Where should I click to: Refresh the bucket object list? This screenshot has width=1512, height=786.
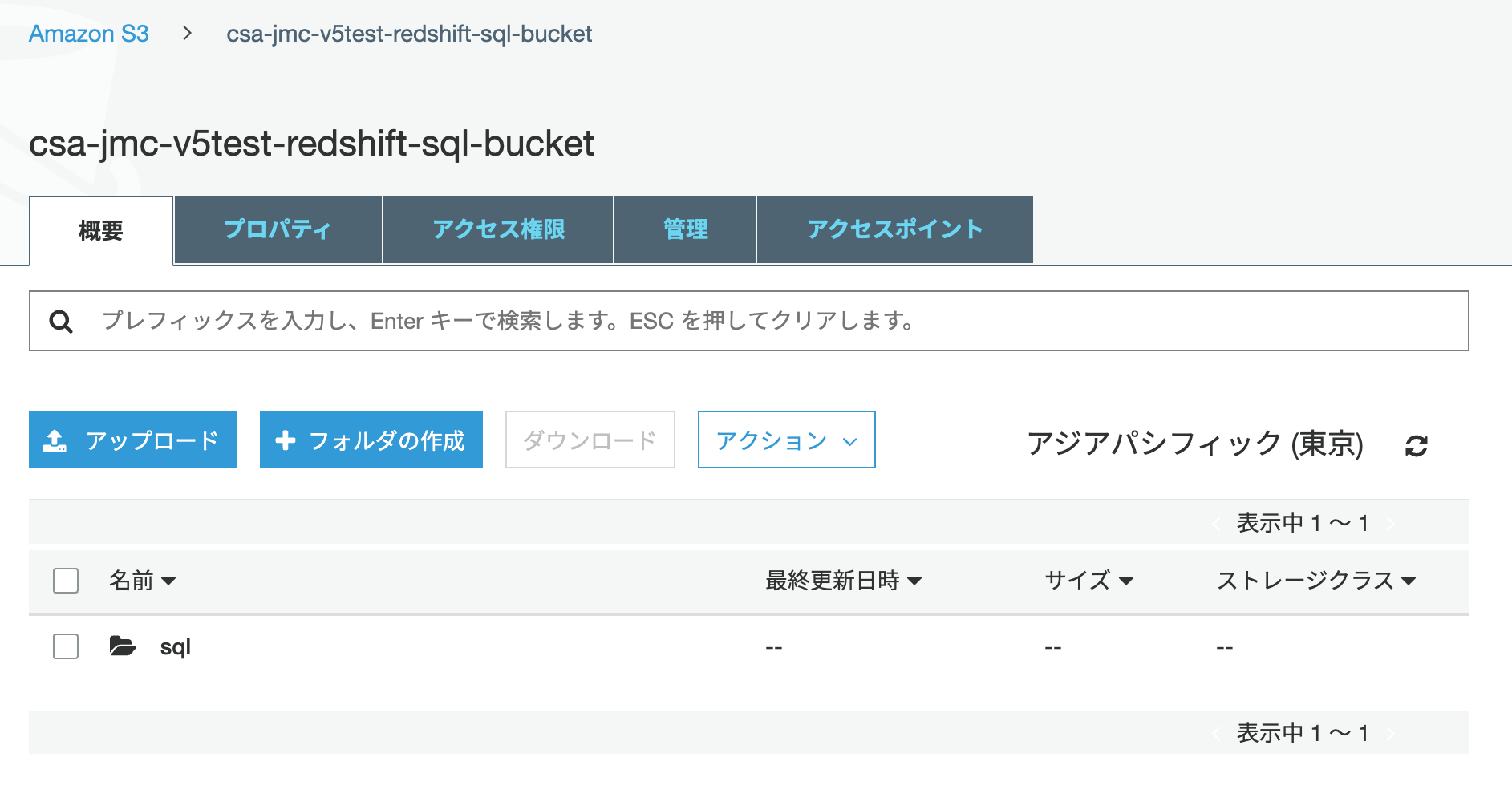1417,446
